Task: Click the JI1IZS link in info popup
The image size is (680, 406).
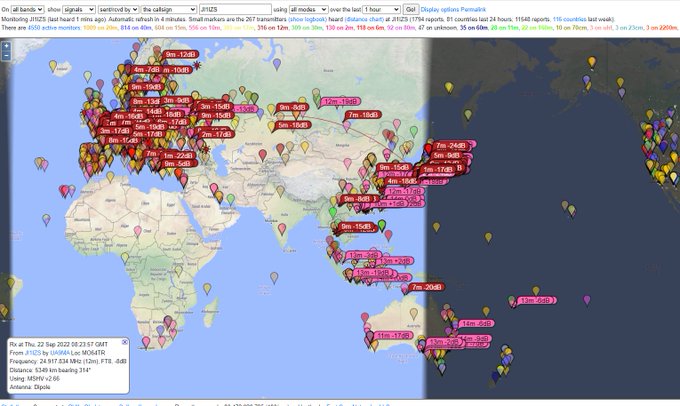Action: point(33,353)
